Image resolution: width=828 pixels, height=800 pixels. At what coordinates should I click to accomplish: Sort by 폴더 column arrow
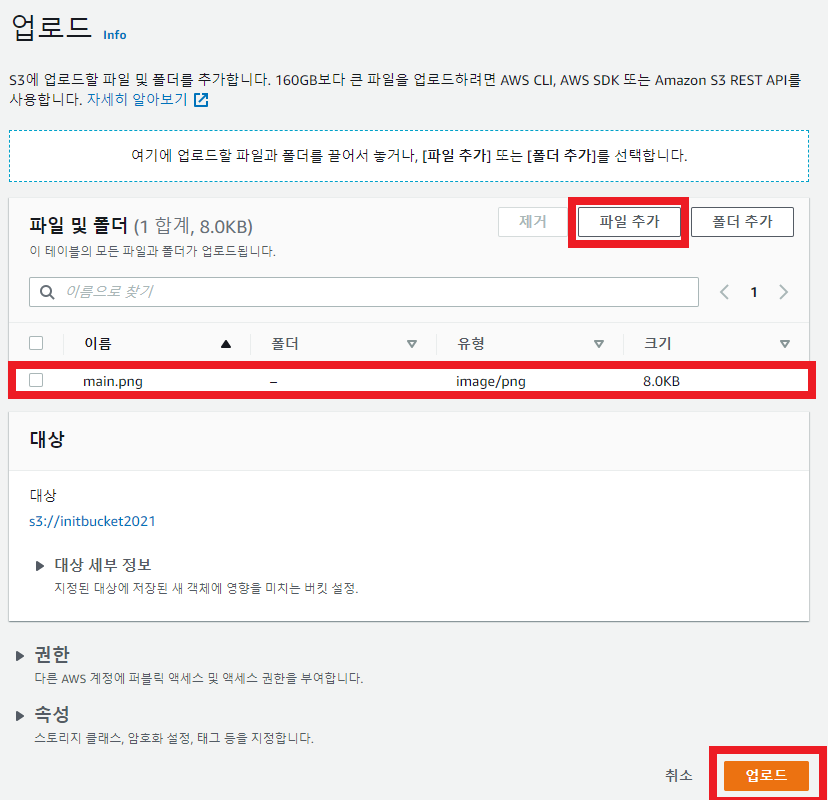click(412, 344)
